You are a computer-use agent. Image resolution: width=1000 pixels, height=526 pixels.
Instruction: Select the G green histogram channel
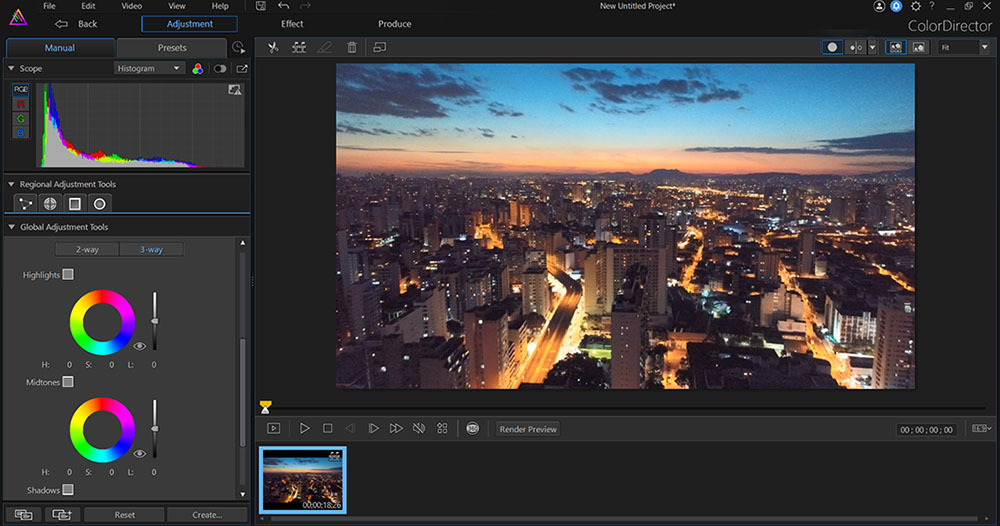[x=20, y=119]
